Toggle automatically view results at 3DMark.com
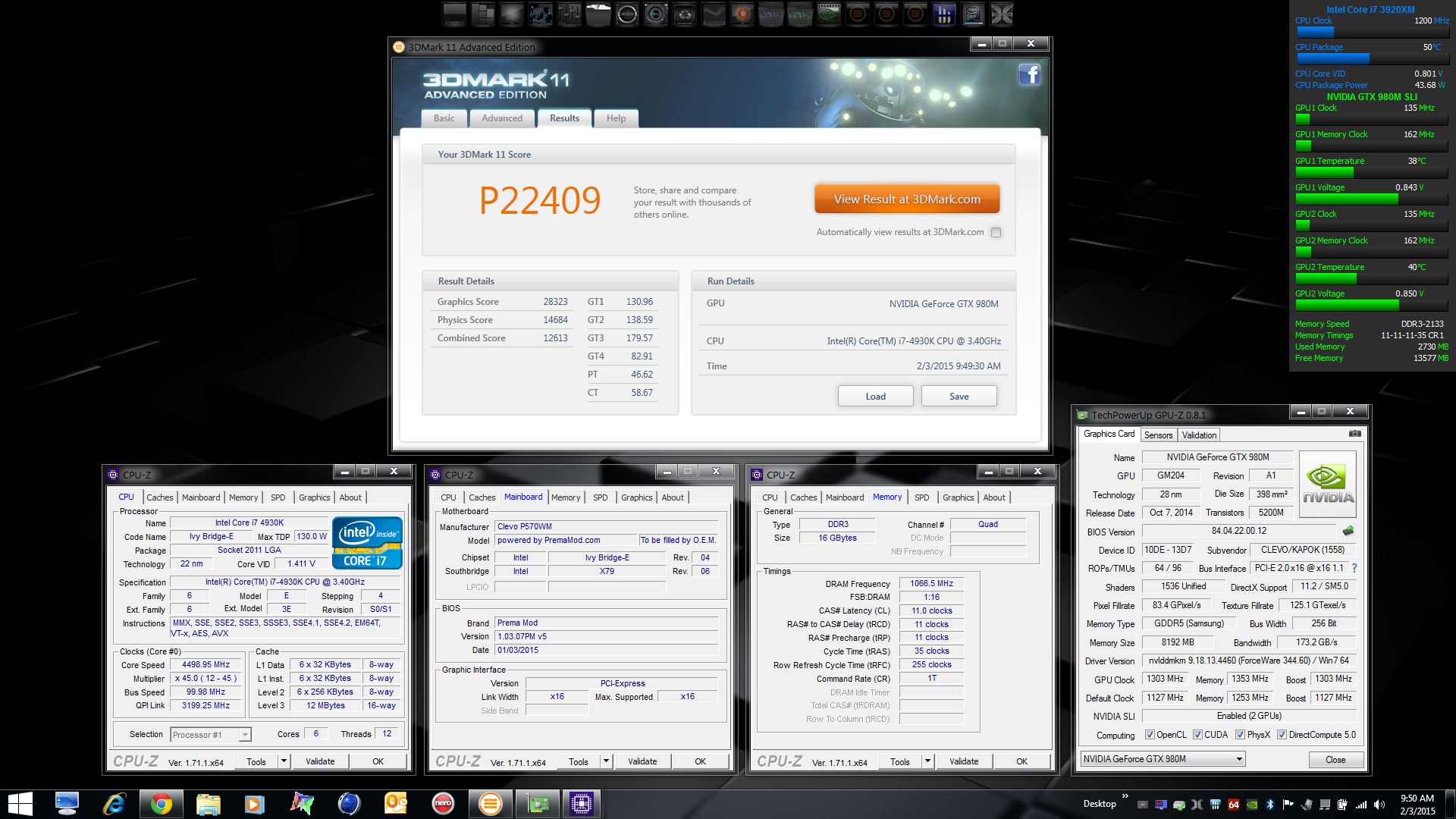Screen dimensions: 1456x819 click(x=996, y=233)
